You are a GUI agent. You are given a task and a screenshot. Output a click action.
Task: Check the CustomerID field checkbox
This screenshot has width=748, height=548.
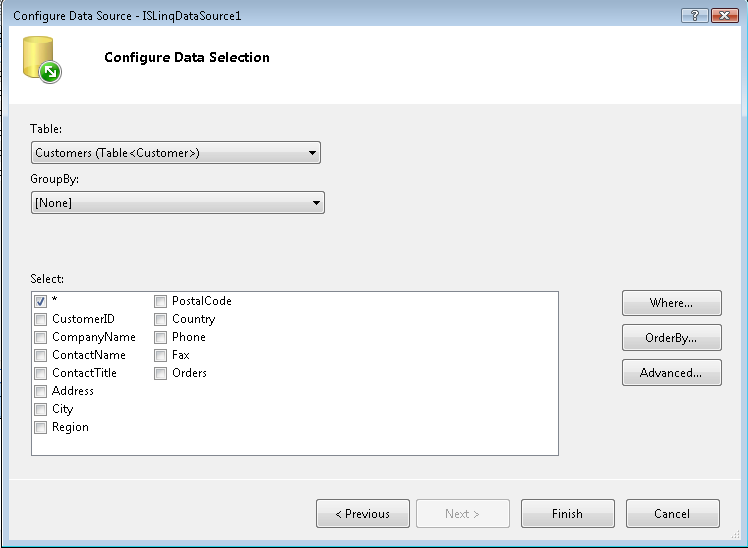41,319
